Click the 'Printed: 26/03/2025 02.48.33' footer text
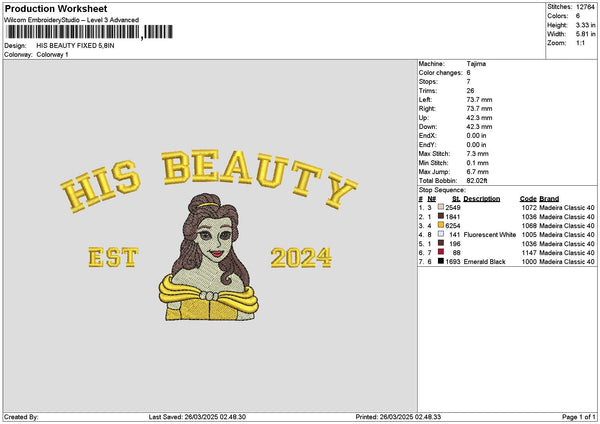This screenshot has height=424, width=600. click(398, 417)
